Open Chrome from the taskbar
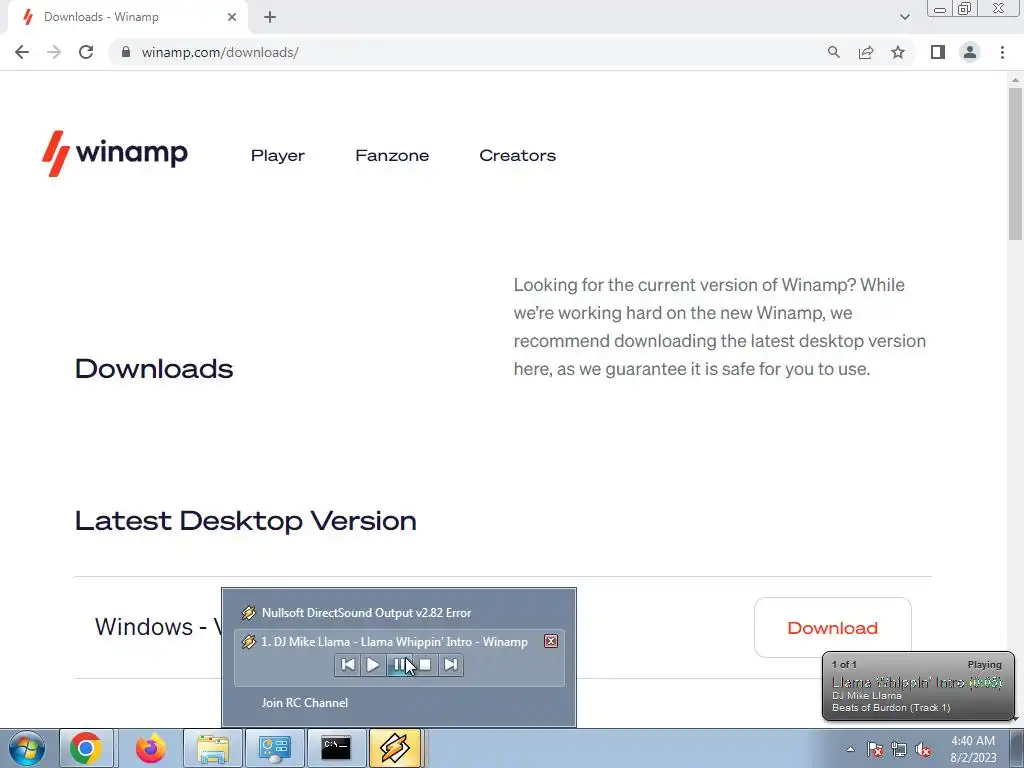Screen dimensions: 1024x768 (86, 748)
